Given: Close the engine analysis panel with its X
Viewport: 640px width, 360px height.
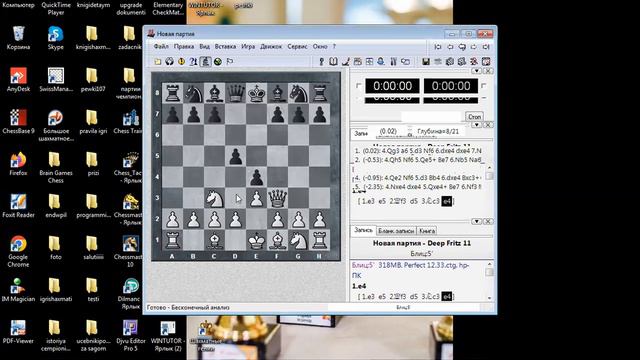Looking at the screenshot, I should [488, 125].
